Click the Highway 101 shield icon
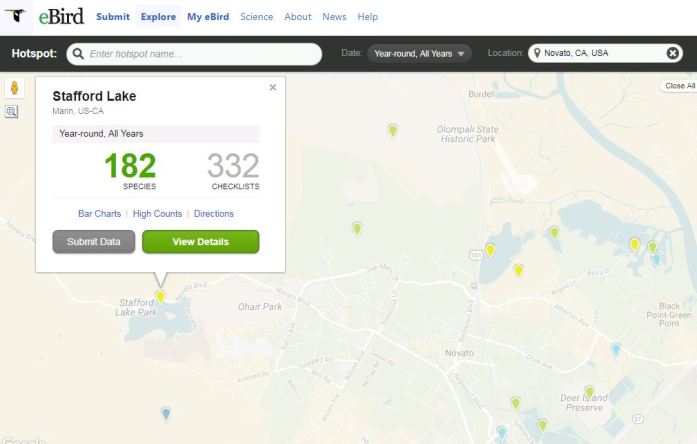The width and height of the screenshot is (697, 444). [x=476, y=255]
